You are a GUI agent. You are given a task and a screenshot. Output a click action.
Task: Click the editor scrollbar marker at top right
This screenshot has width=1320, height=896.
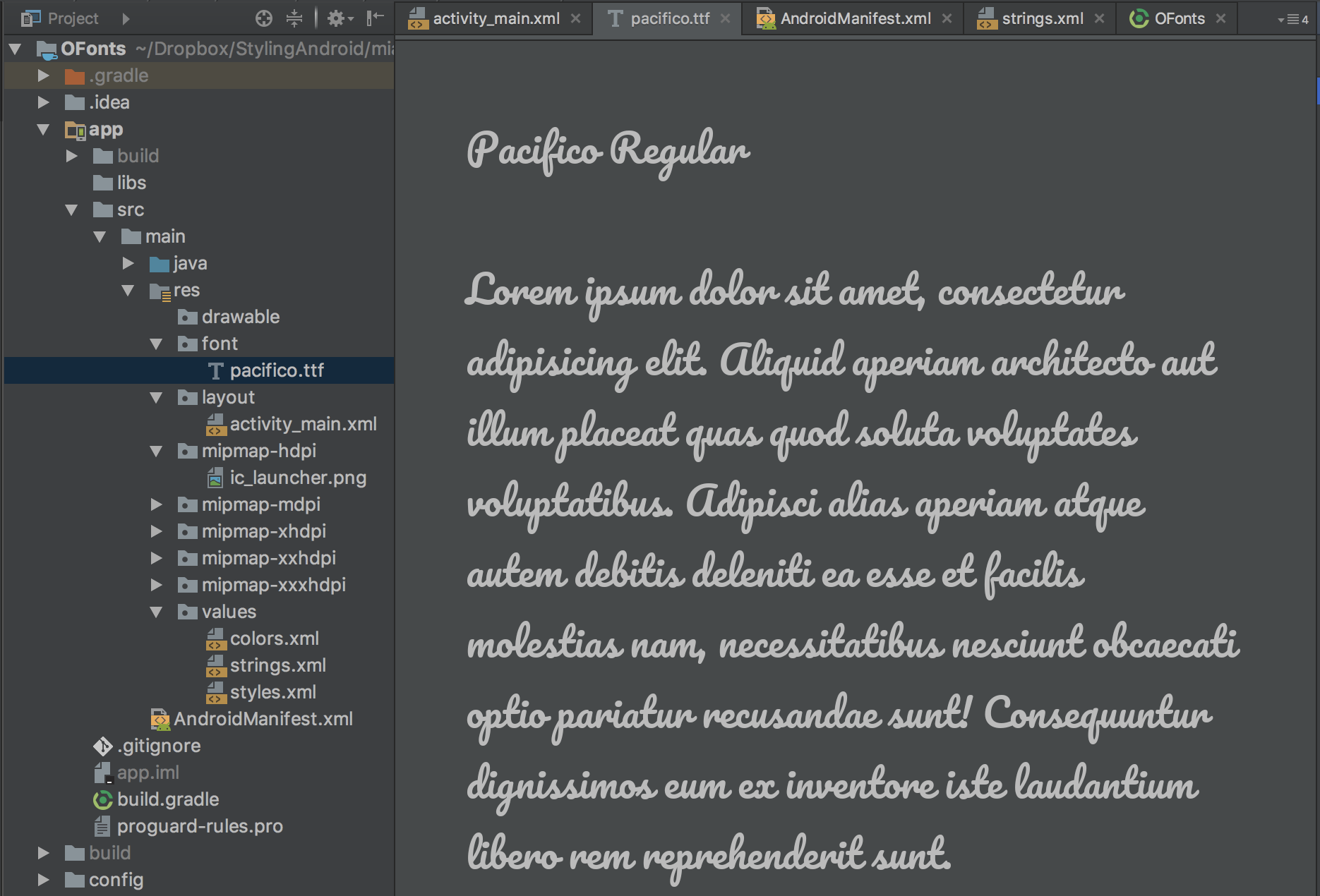click(x=1317, y=91)
